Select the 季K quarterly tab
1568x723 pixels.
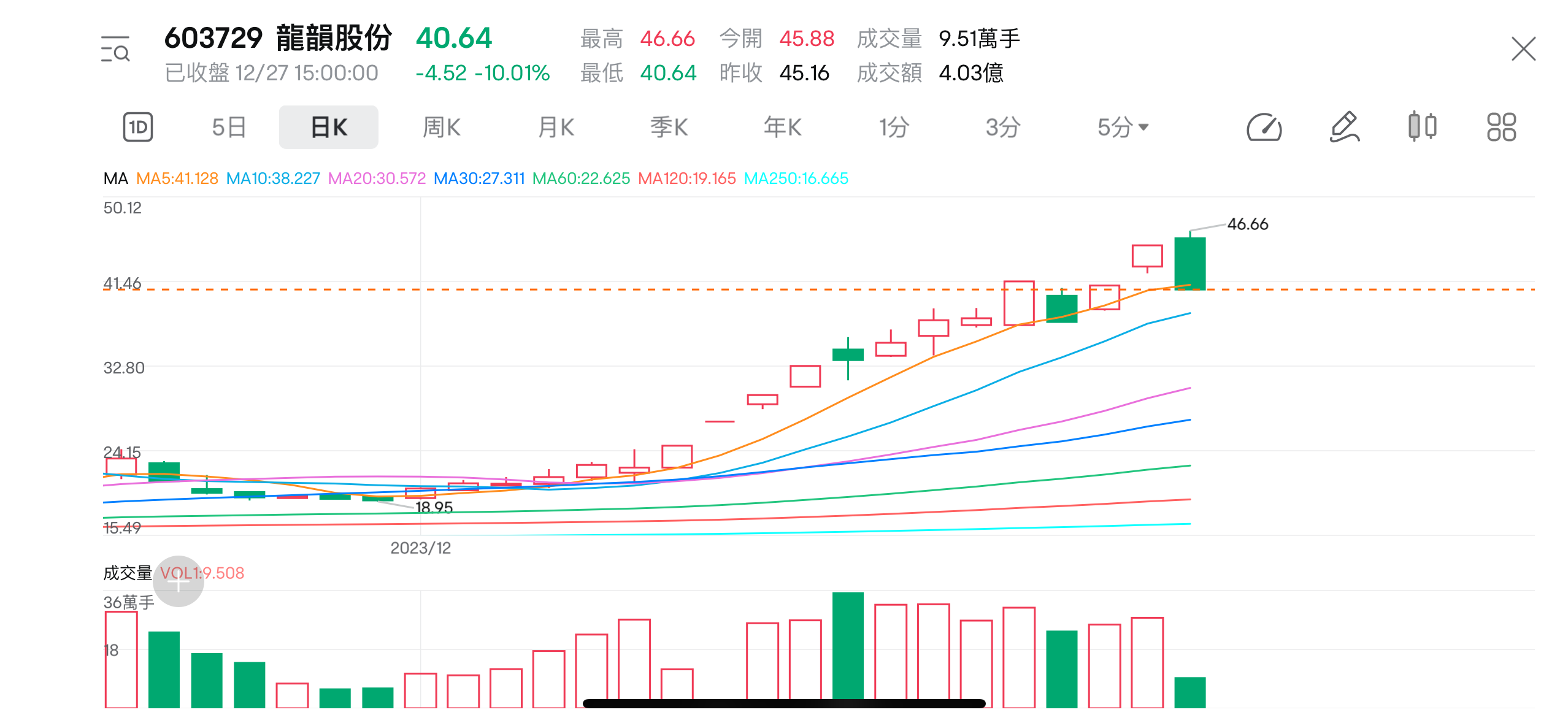(669, 128)
